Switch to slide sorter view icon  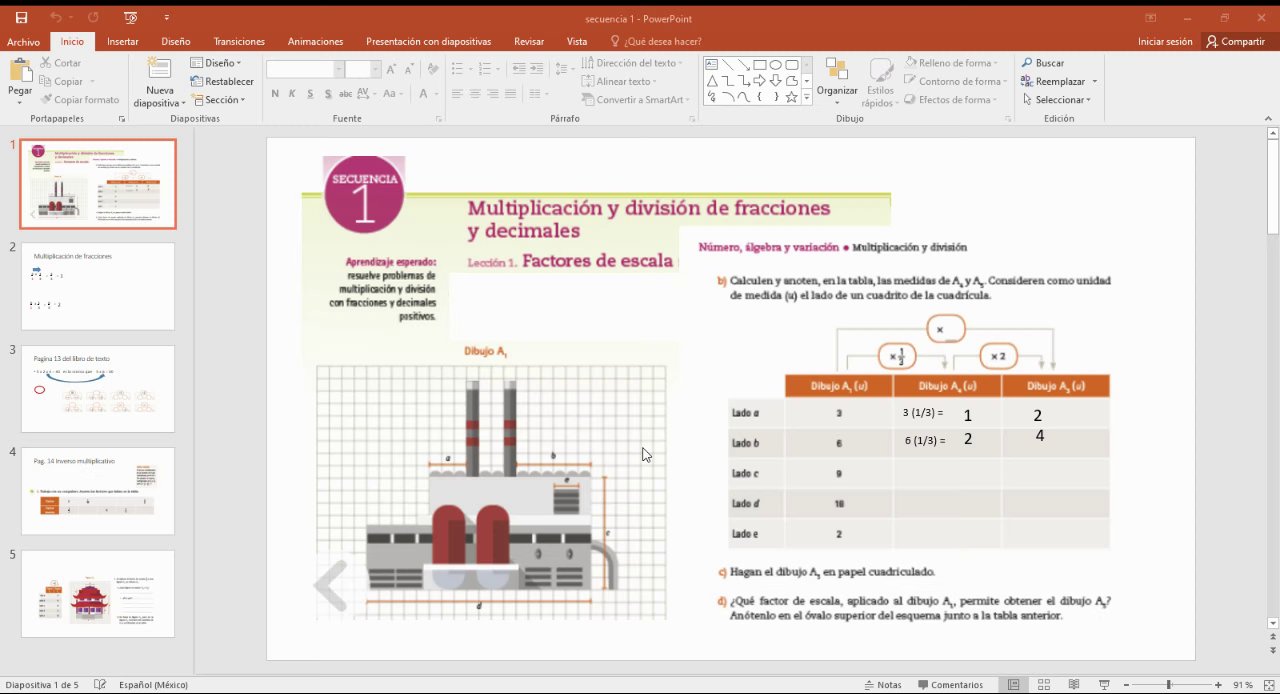[x=1042, y=685]
